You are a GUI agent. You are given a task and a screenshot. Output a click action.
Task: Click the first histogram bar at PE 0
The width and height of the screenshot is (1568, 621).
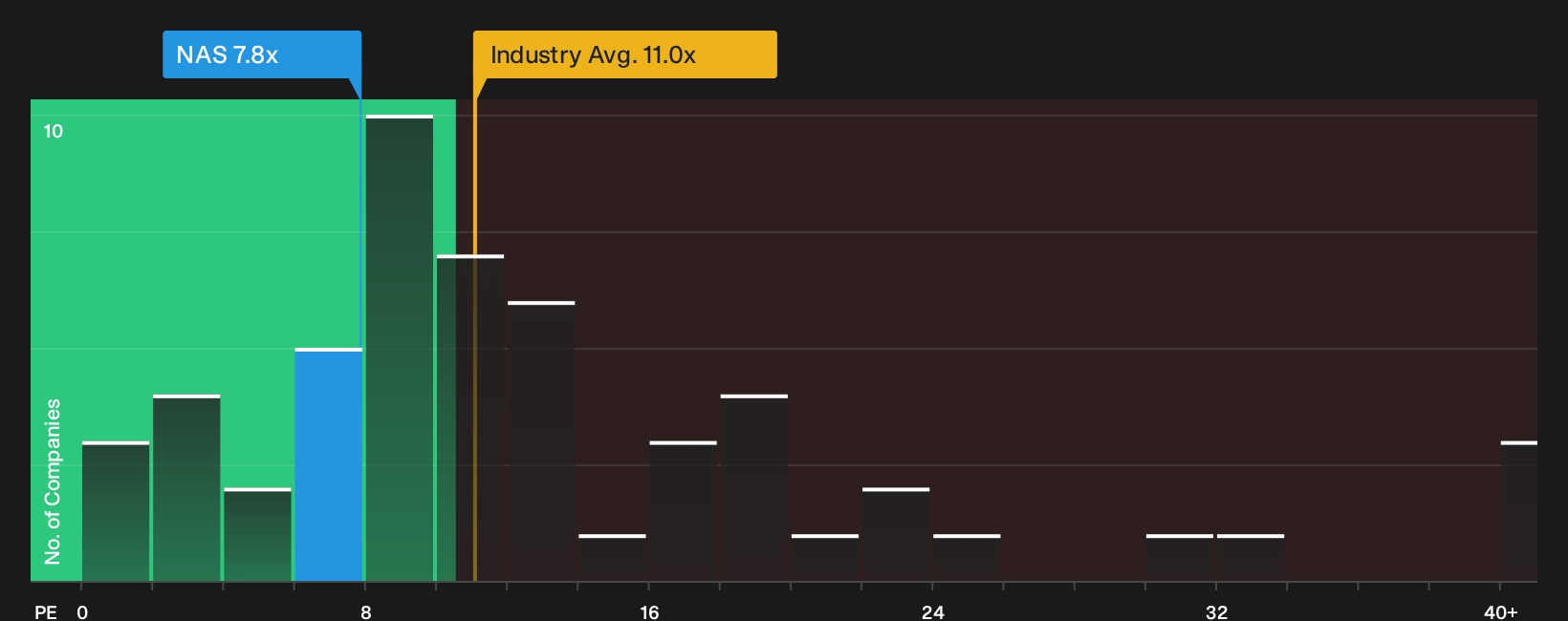(116, 512)
